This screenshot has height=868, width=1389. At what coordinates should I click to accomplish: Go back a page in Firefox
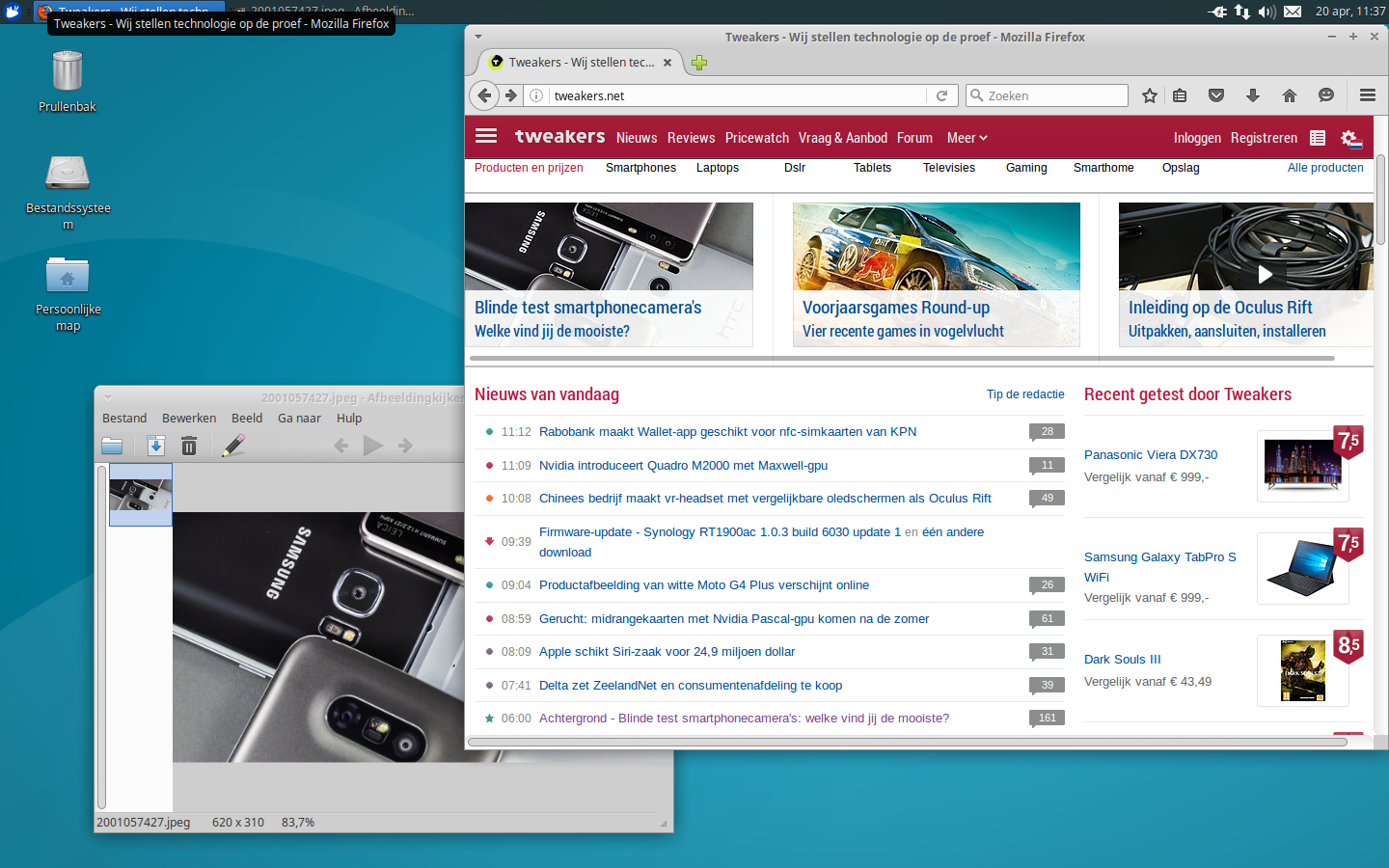[x=484, y=95]
